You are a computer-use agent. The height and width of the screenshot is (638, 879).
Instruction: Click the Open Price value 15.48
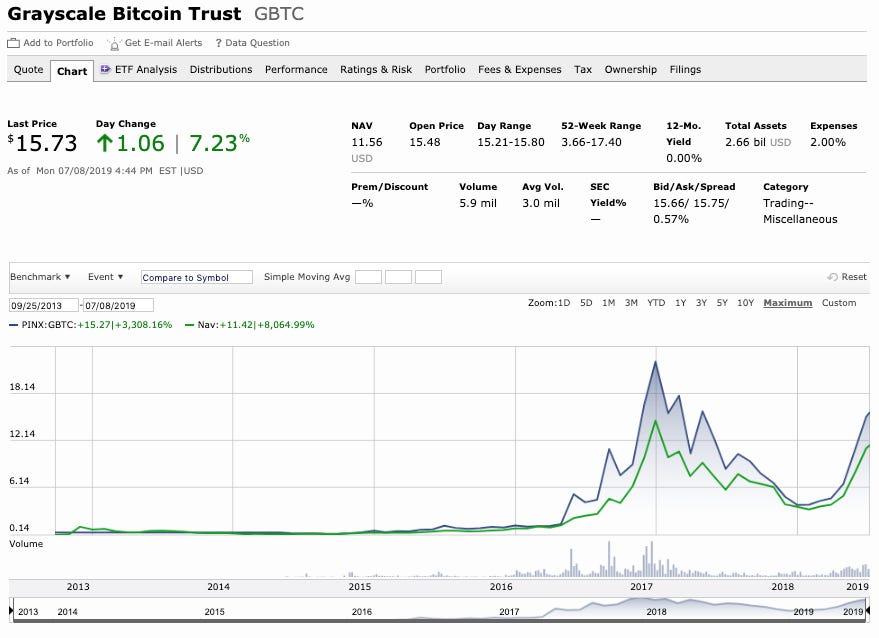[424, 142]
